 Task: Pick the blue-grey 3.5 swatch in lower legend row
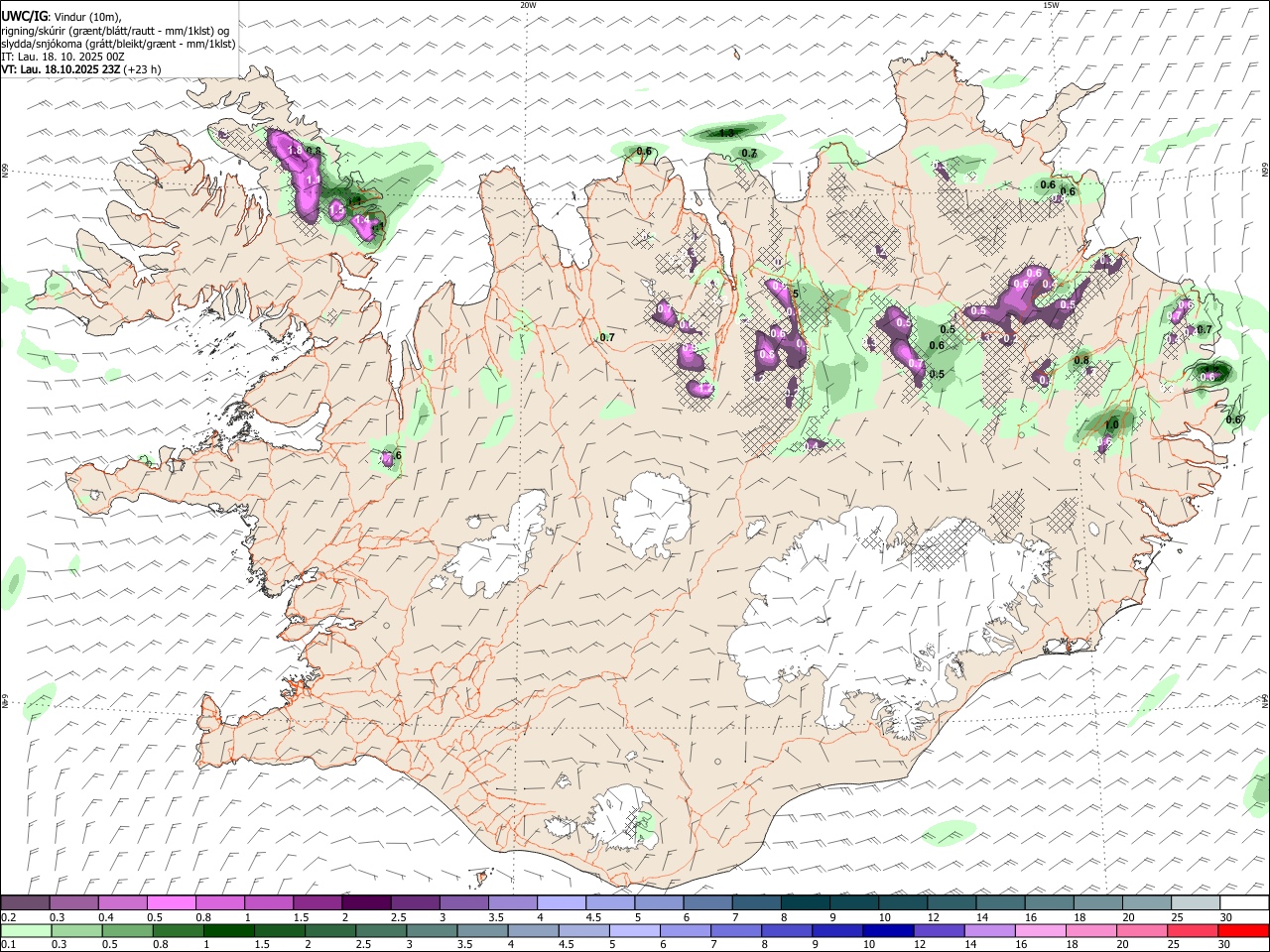pos(481,931)
